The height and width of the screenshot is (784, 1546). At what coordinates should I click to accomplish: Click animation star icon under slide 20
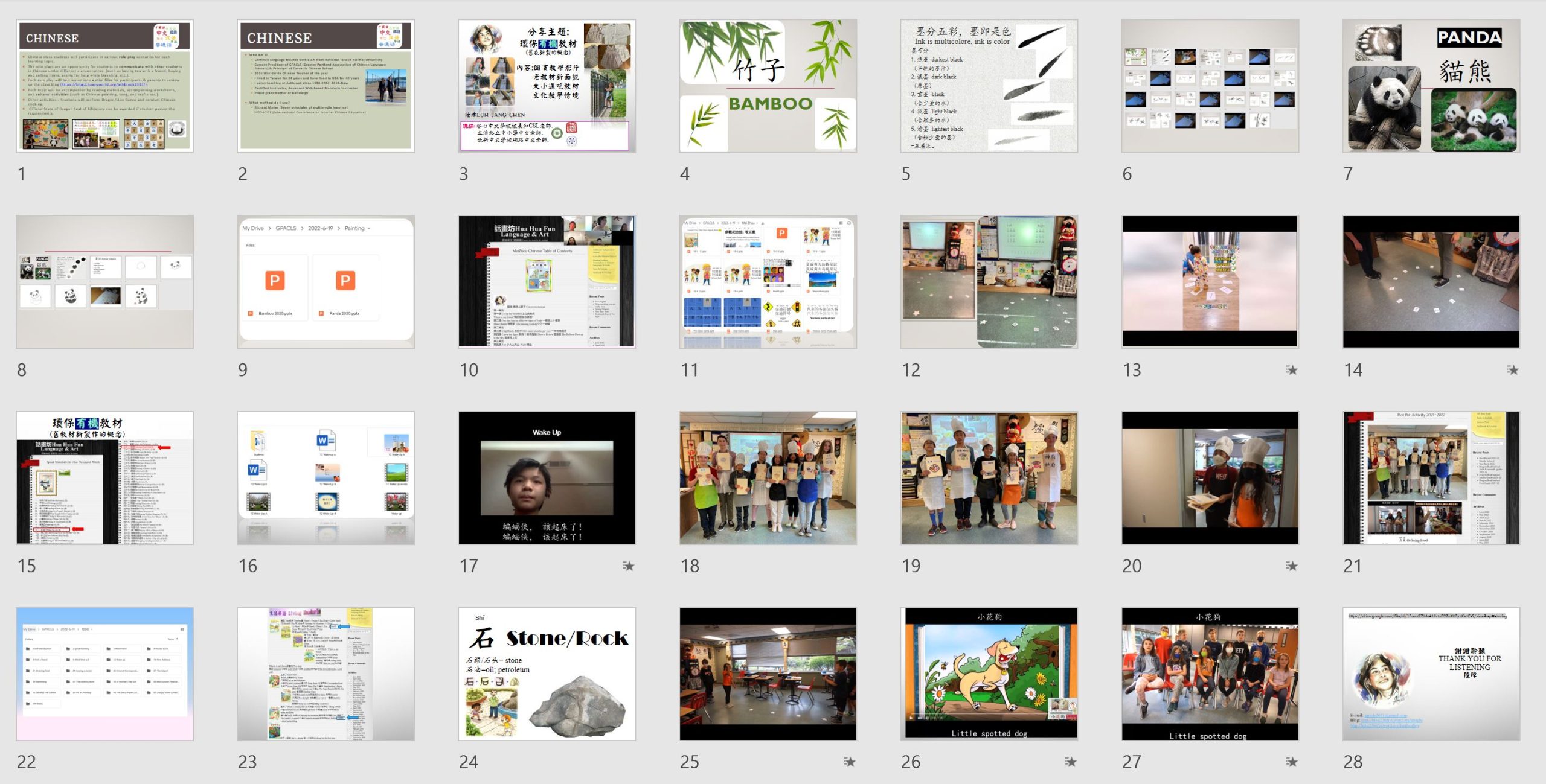point(1291,566)
